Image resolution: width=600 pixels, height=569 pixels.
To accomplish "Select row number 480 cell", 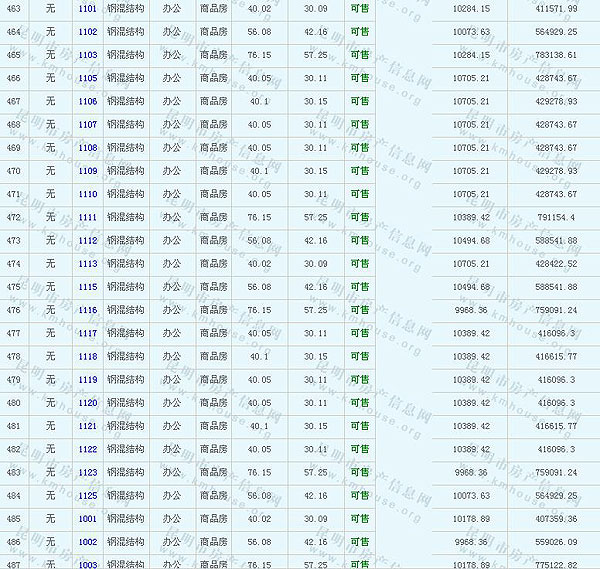I will [14, 403].
